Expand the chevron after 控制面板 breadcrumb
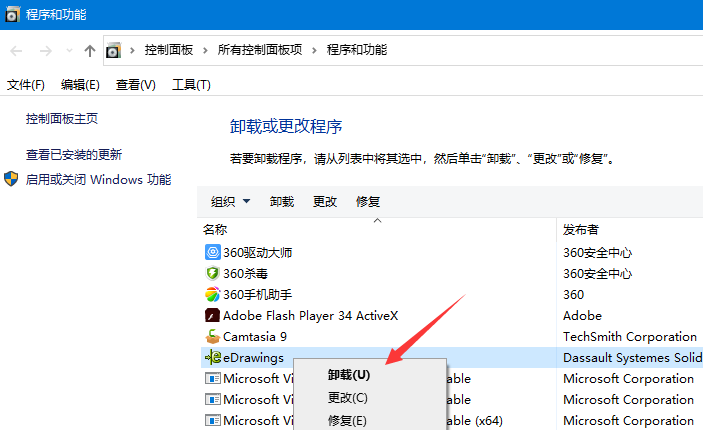The height and width of the screenshot is (430, 703). coord(205,50)
